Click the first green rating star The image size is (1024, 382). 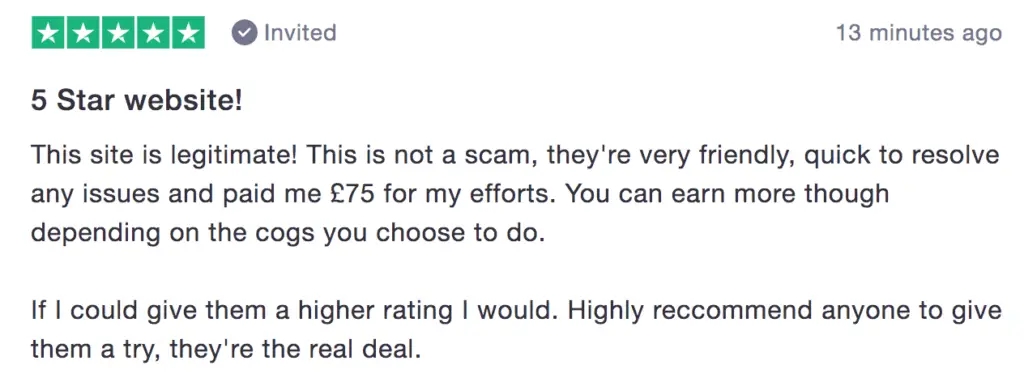[48, 33]
